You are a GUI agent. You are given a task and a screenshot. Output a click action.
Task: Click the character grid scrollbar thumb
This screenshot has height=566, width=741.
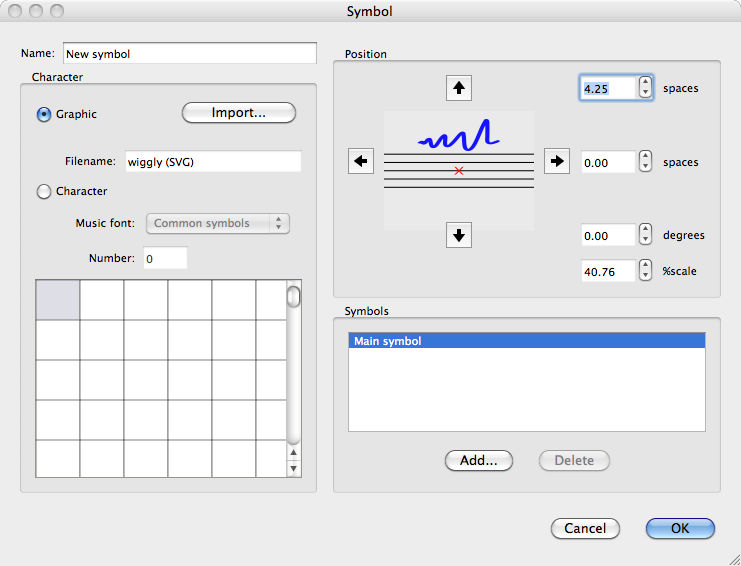pyautogui.click(x=293, y=297)
